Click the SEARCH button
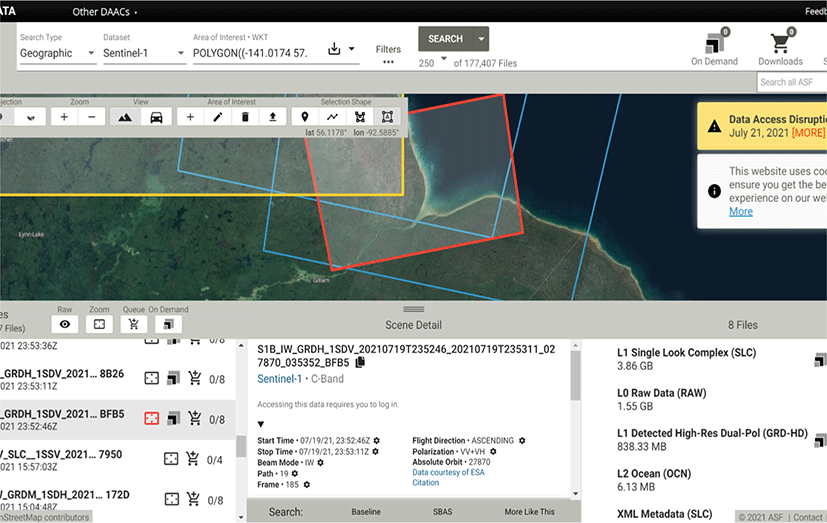Screen dimensions: 827x523 pos(446,39)
